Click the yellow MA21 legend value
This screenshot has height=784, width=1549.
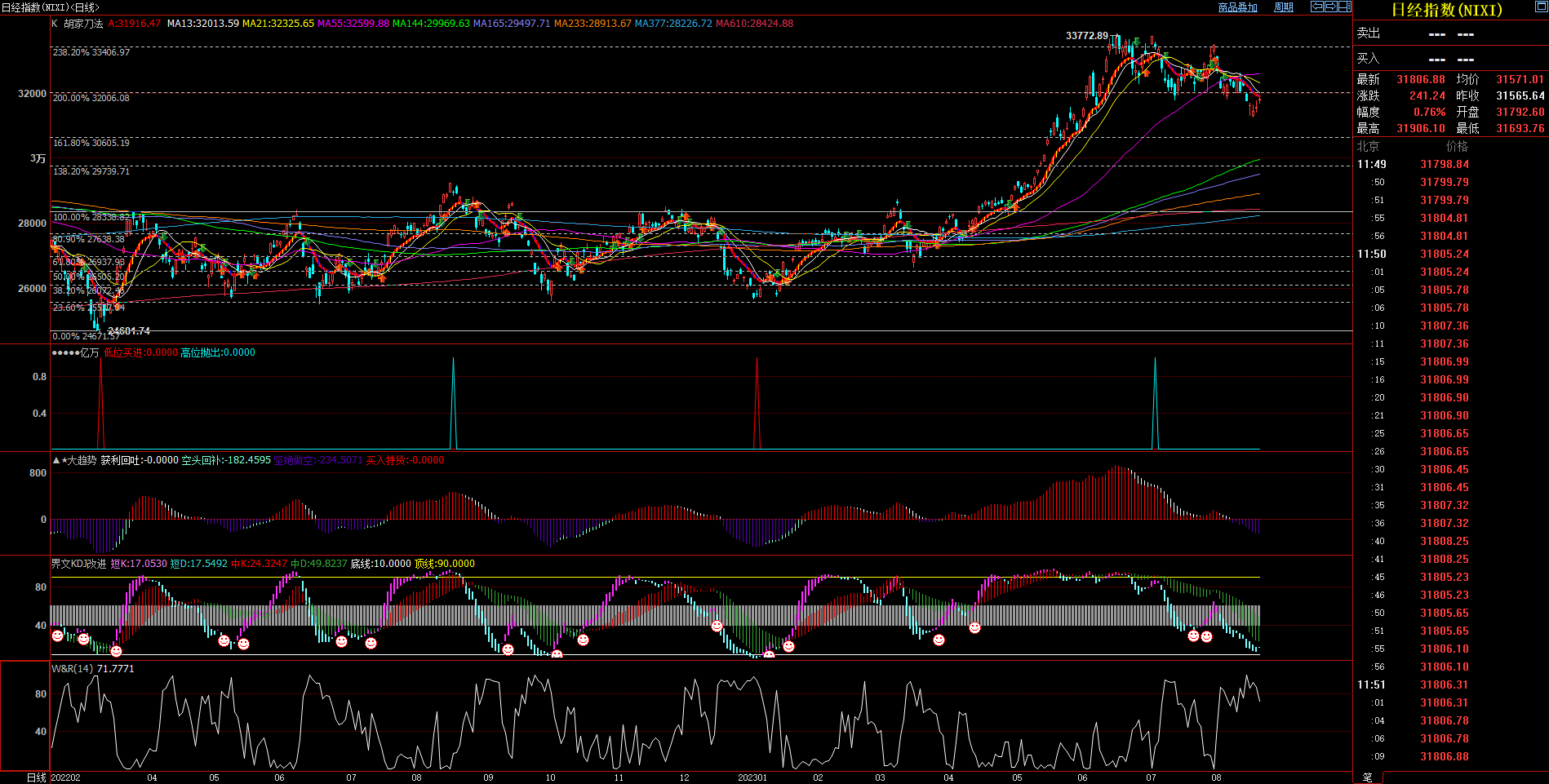click(277, 24)
